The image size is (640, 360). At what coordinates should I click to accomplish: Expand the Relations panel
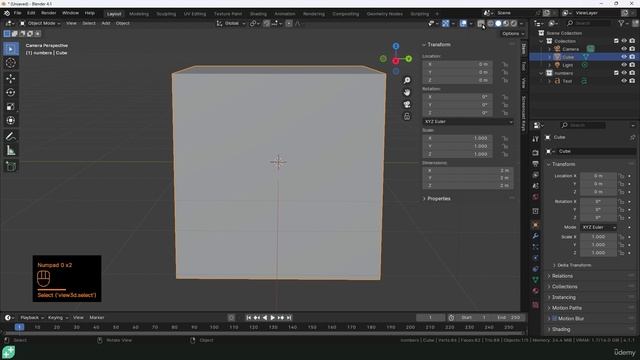click(x=562, y=276)
